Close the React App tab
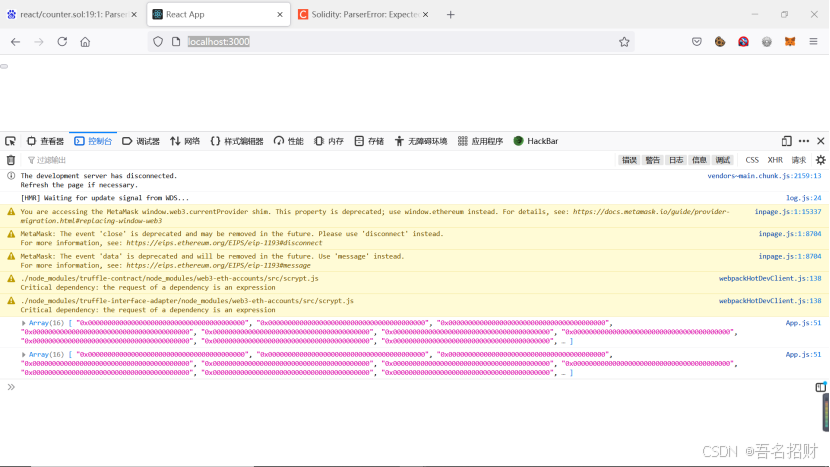This screenshot has height=467, width=830. tap(279, 15)
